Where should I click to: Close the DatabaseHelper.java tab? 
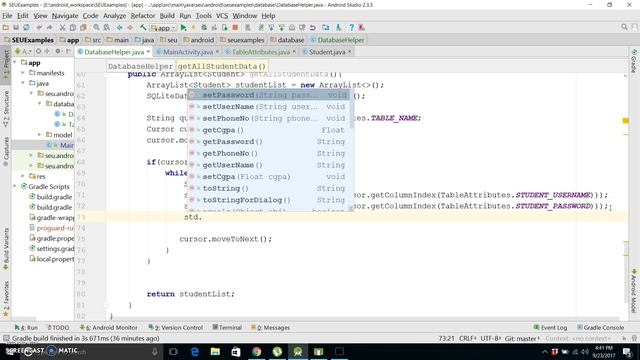pos(148,52)
